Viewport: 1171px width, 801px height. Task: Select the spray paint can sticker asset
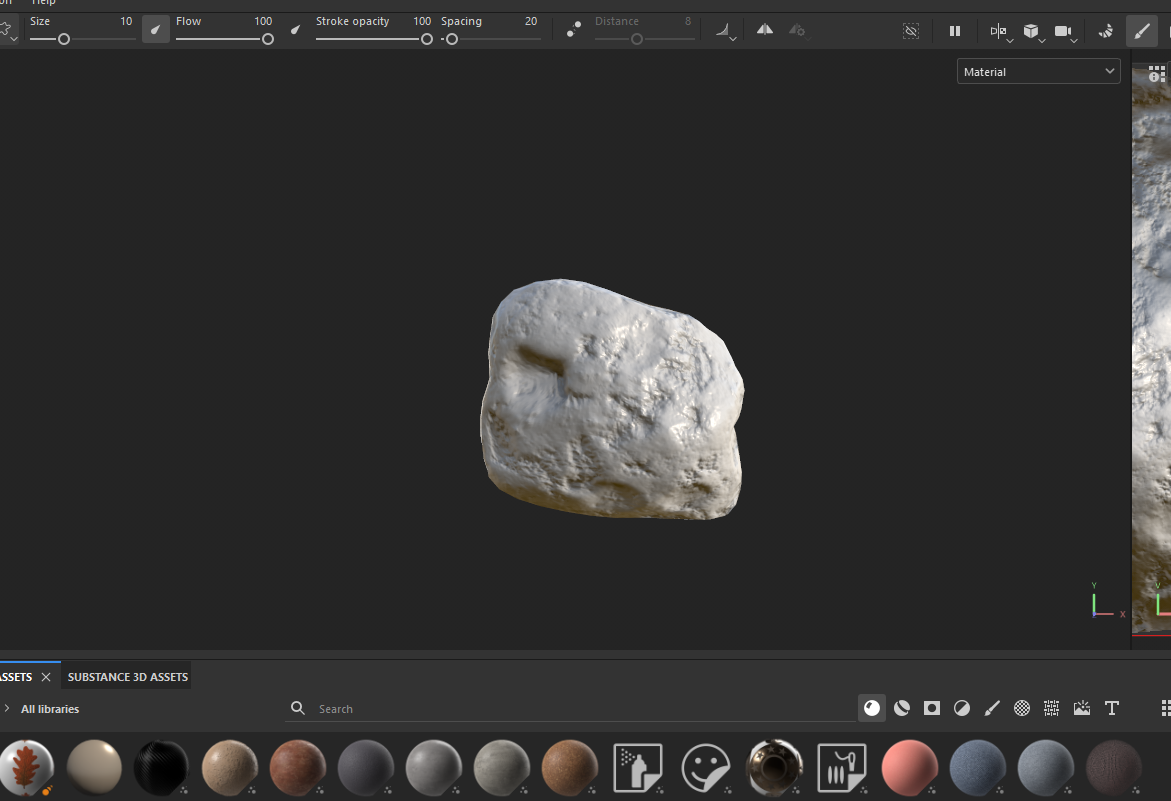click(x=637, y=767)
